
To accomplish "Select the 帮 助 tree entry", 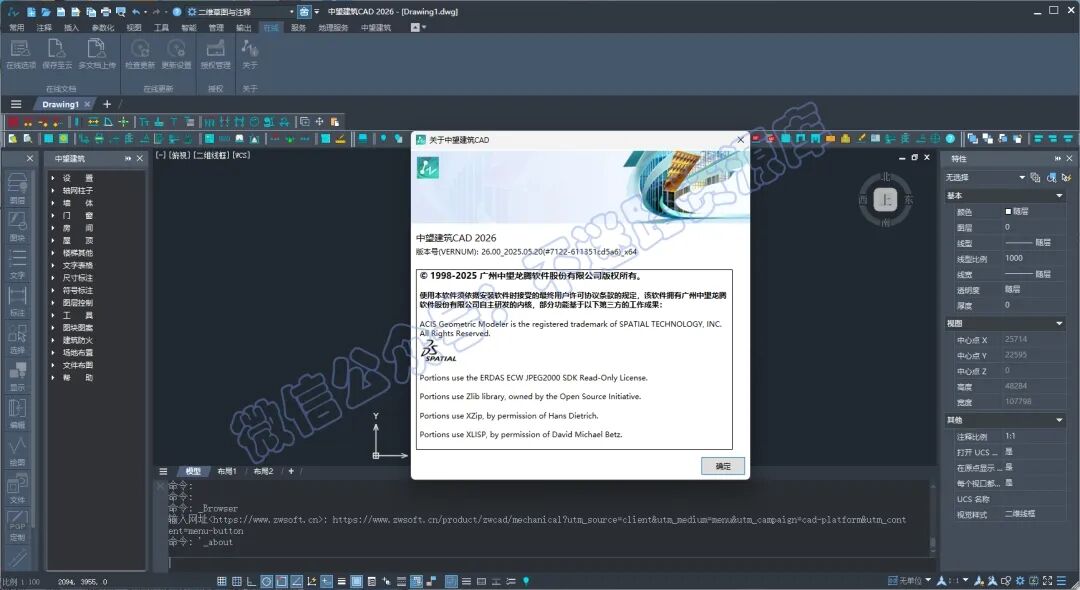I will click(78, 377).
